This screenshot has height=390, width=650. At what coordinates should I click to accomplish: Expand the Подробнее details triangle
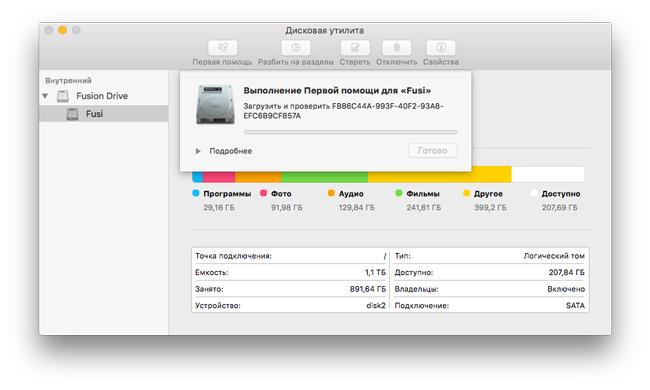(198, 151)
